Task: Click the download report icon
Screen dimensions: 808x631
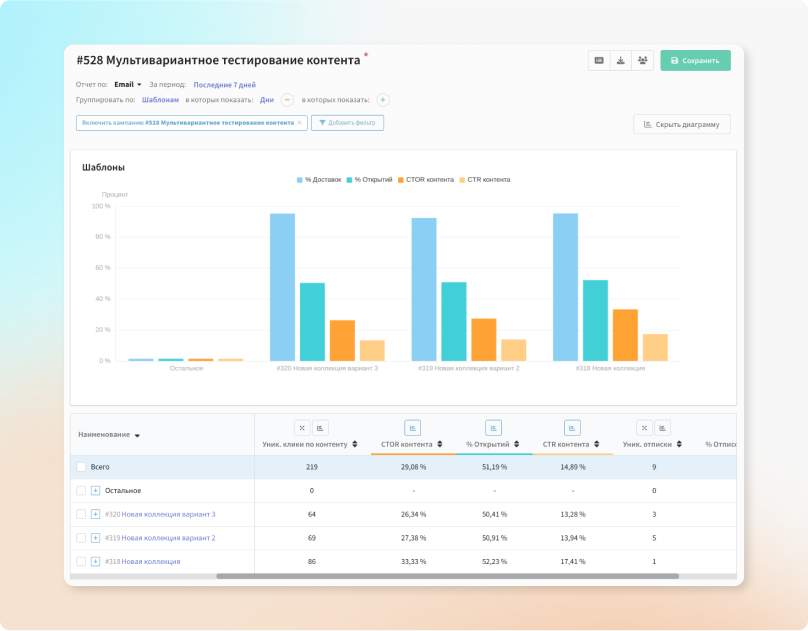Action: [620, 60]
